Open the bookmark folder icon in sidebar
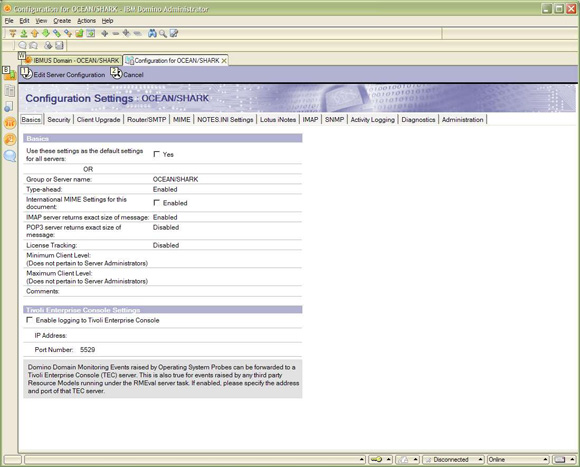The width and height of the screenshot is (580, 467). [10, 74]
